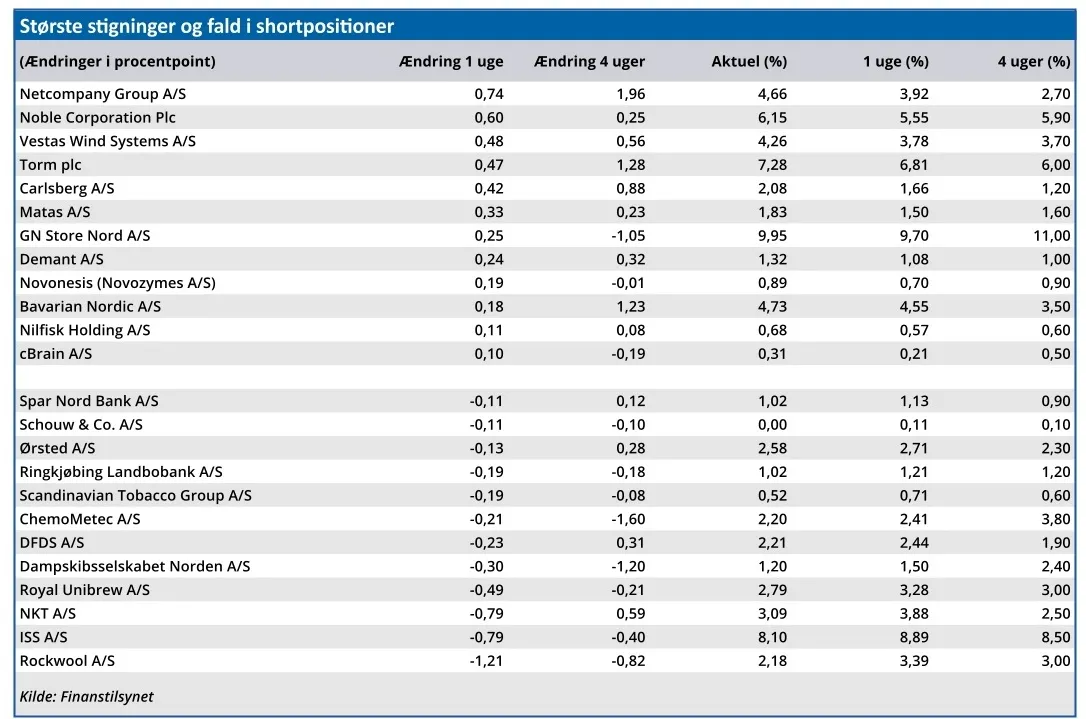Select the Bavarian Nordic A/S company name
The width and height of the screenshot is (1086, 719).
click(x=90, y=307)
